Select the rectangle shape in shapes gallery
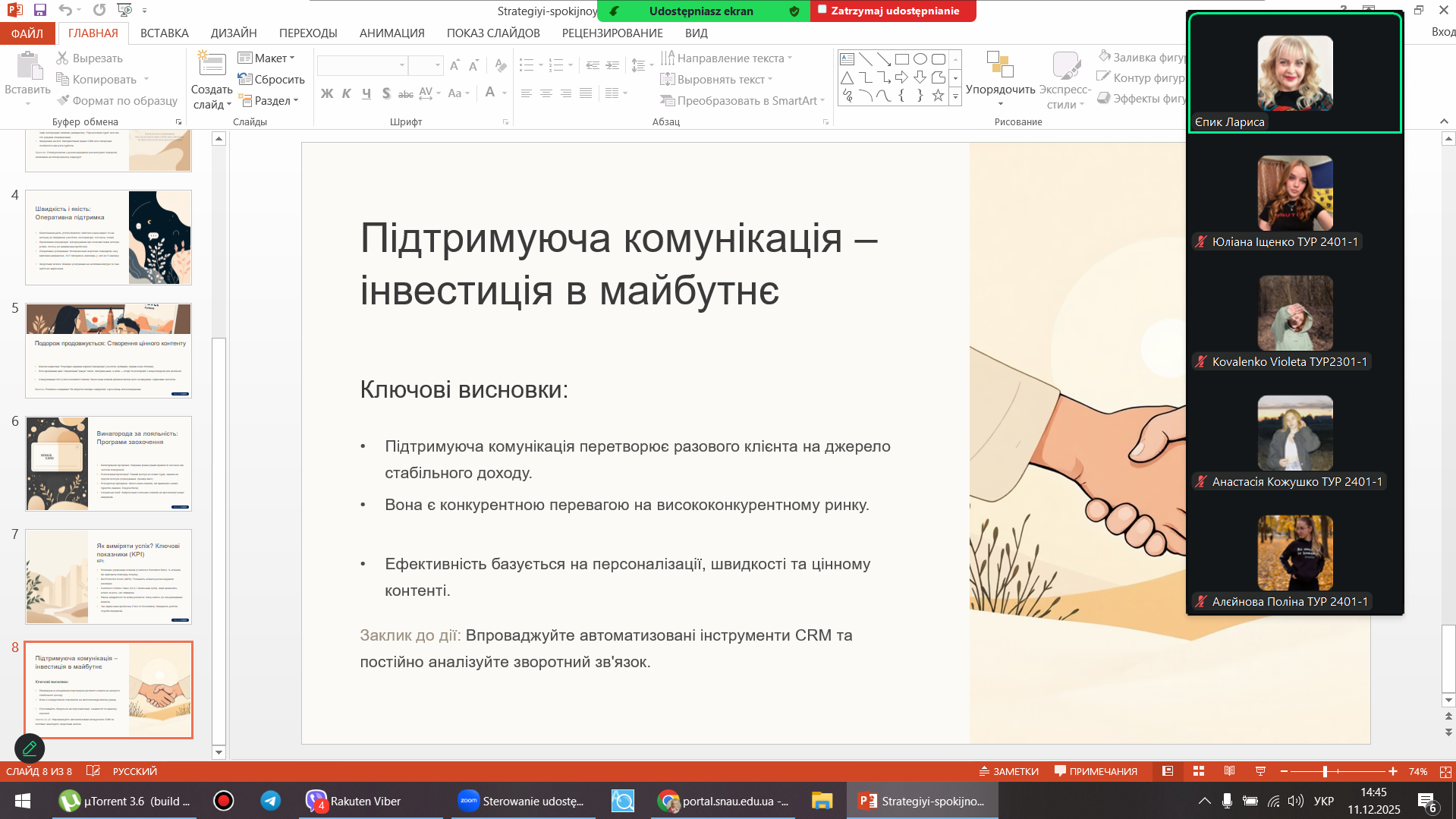 [902, 59]
